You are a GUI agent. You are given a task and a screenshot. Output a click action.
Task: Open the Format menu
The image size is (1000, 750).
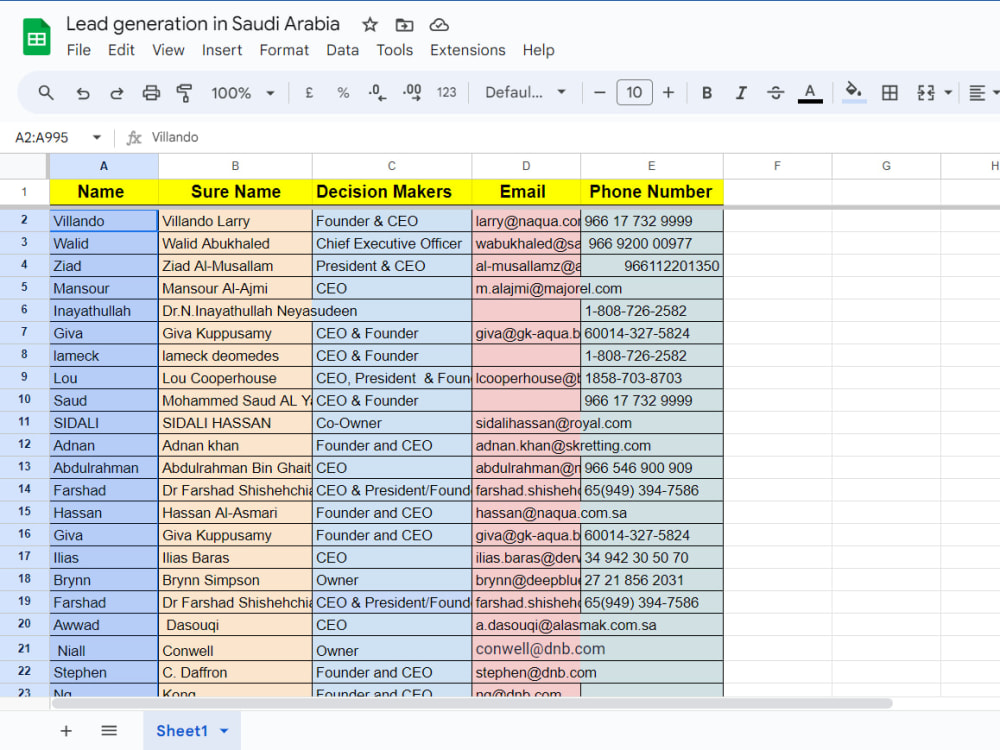(284, 50)
